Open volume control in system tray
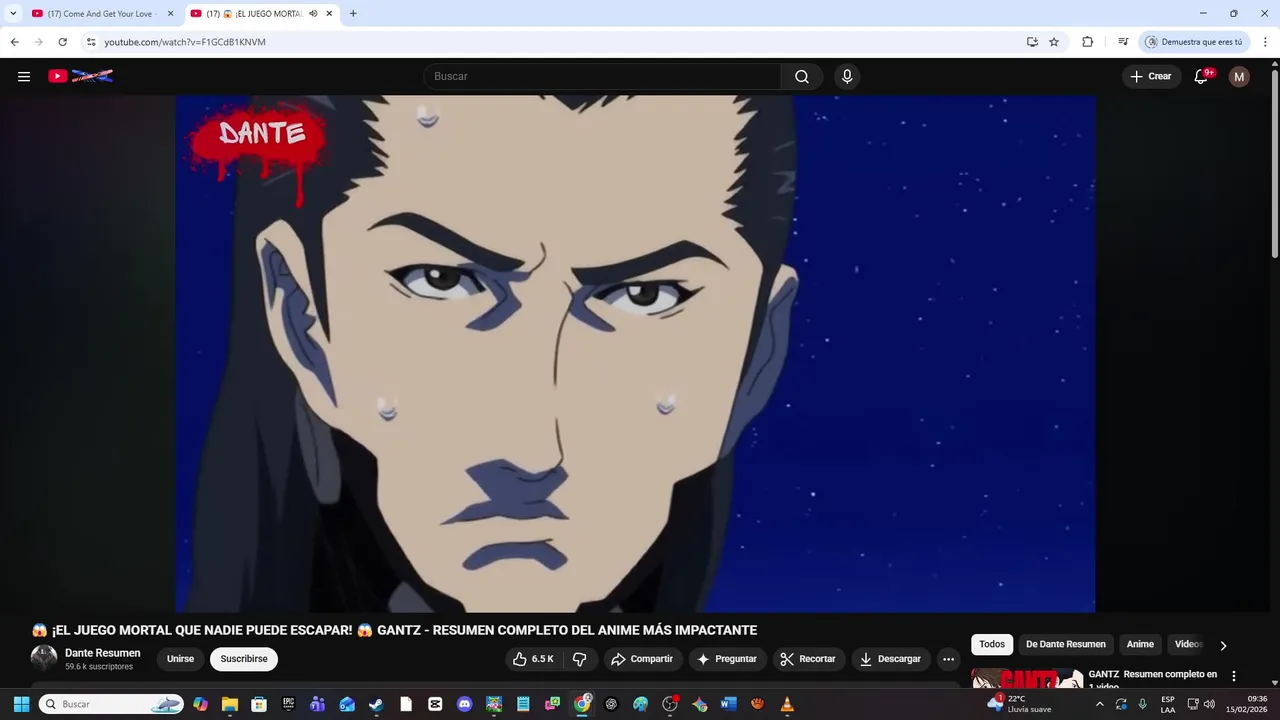Image resolution: width=1280 pixels, height=720 pixels. [x=1209, y=704]
